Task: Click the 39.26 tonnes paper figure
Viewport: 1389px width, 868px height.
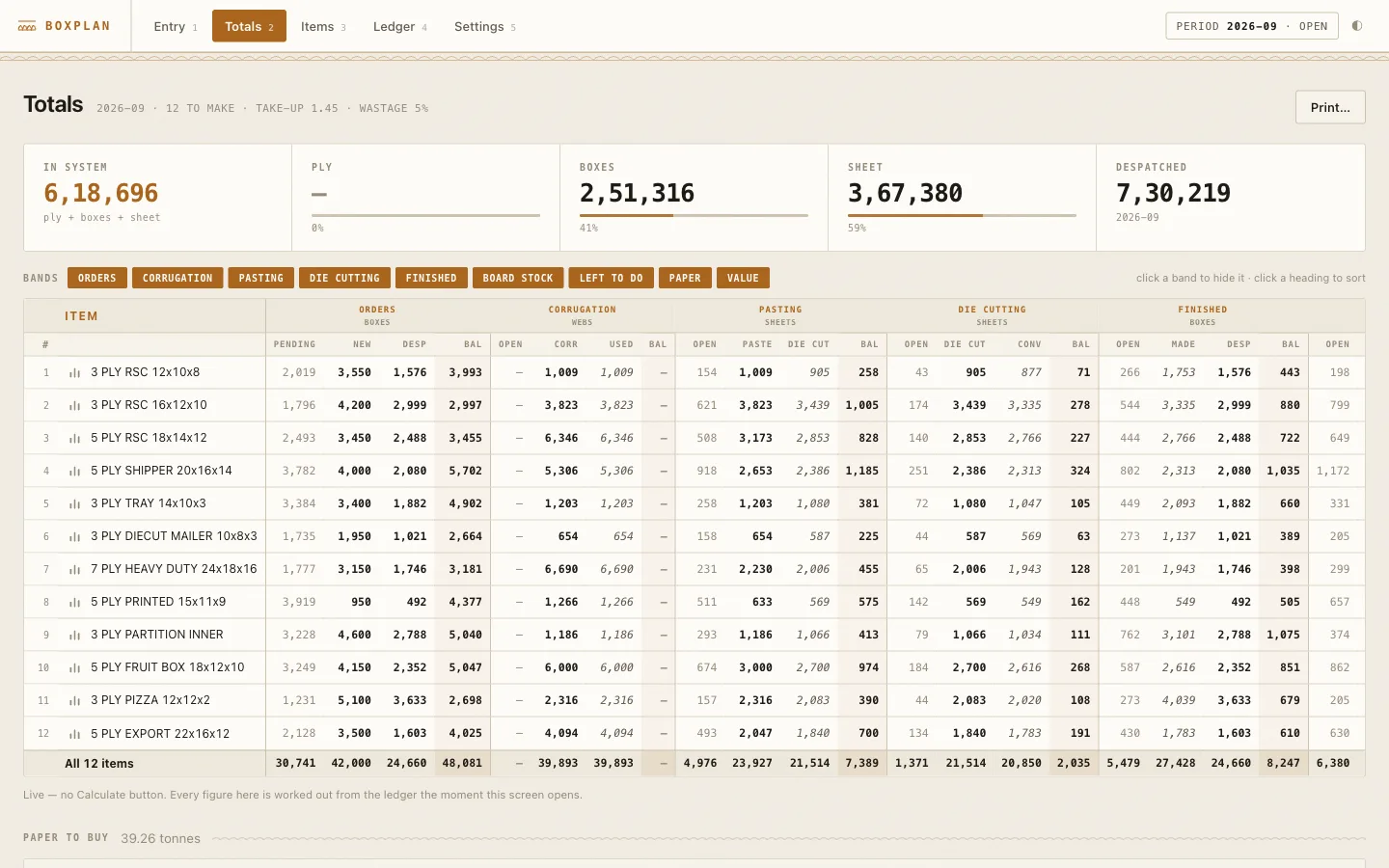Action: [x=160, y=838]
